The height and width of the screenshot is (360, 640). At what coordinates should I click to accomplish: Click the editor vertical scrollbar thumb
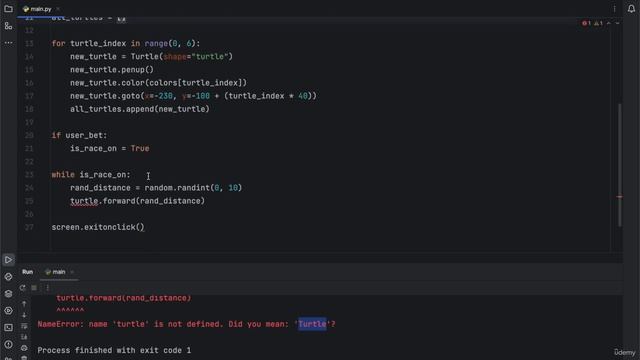pyautogui.click(x=620, y=165)
